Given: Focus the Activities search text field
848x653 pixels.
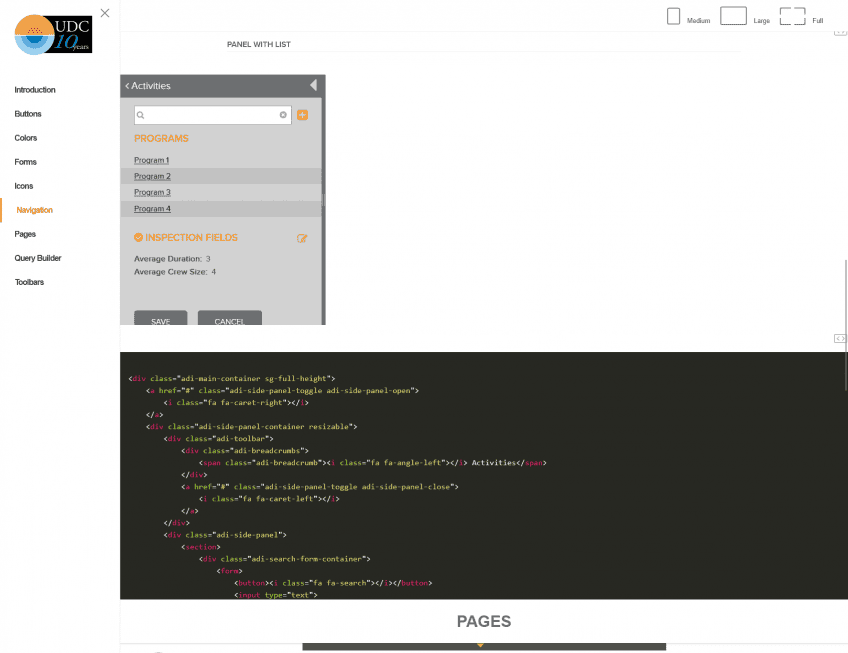Looking at the screenshot, I should pos(213,115).
